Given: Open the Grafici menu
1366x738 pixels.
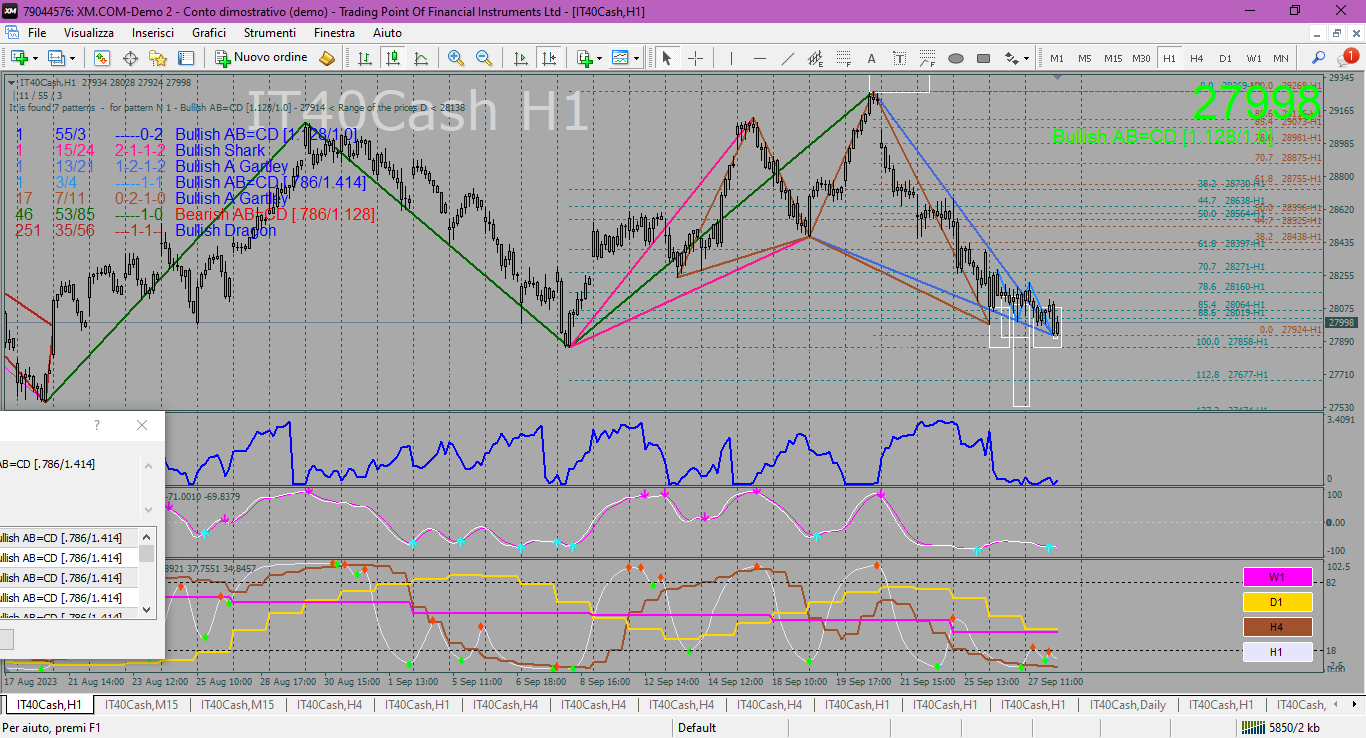Looking at the screenshot, I should click(x=209, y=33).
